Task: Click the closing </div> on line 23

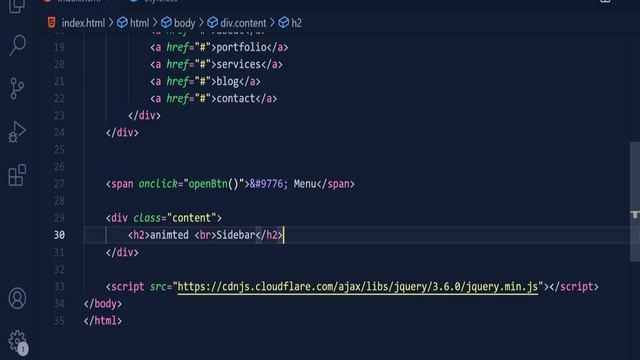Action: (144, 116)
